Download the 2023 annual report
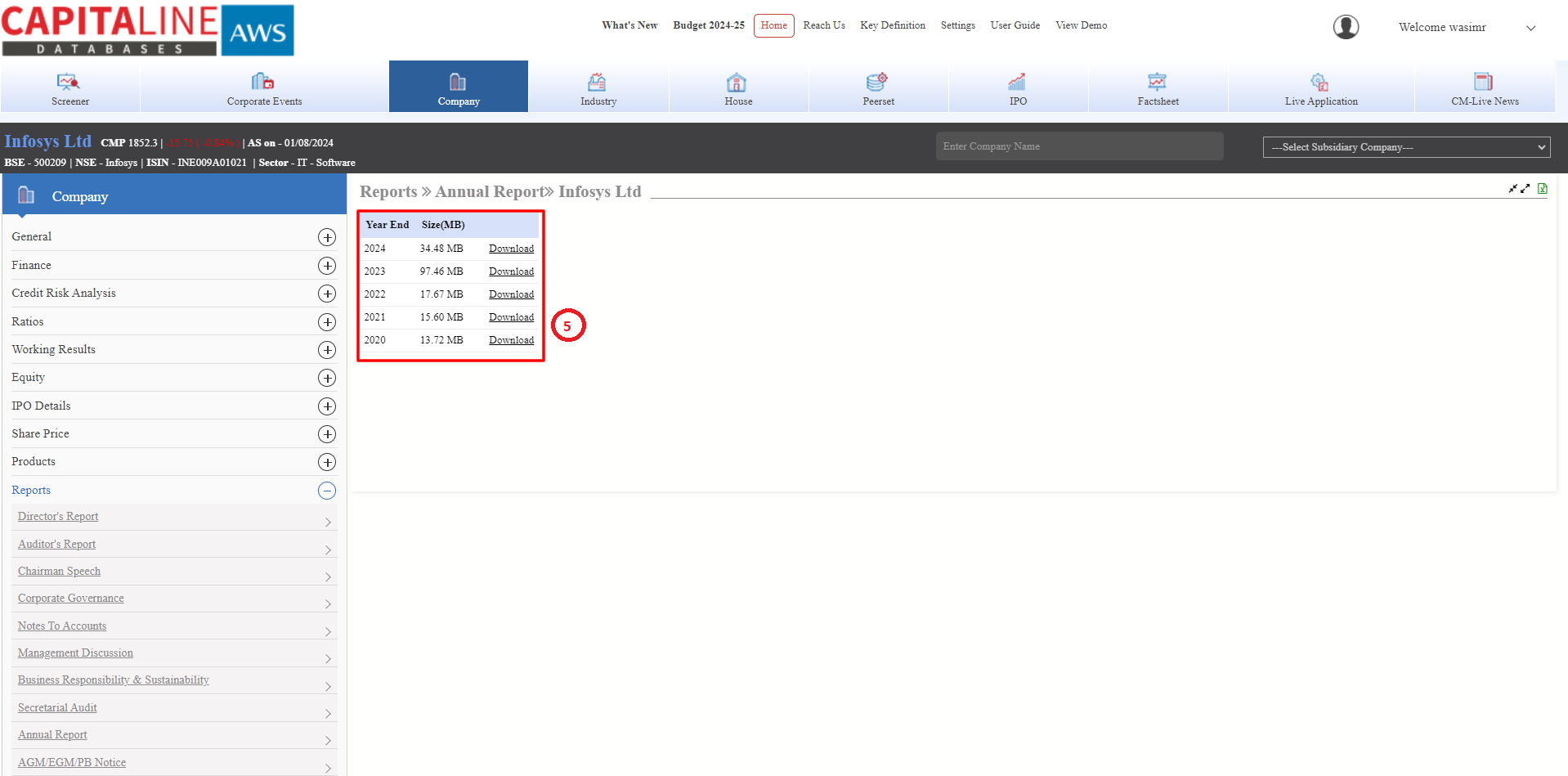The height and width of the screenshot is (776, 1568). pyautogui.click(x=511, y=271)
